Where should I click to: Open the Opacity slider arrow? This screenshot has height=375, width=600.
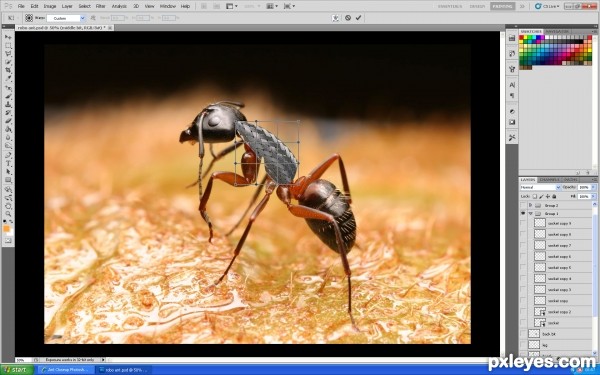coord(593,187)
